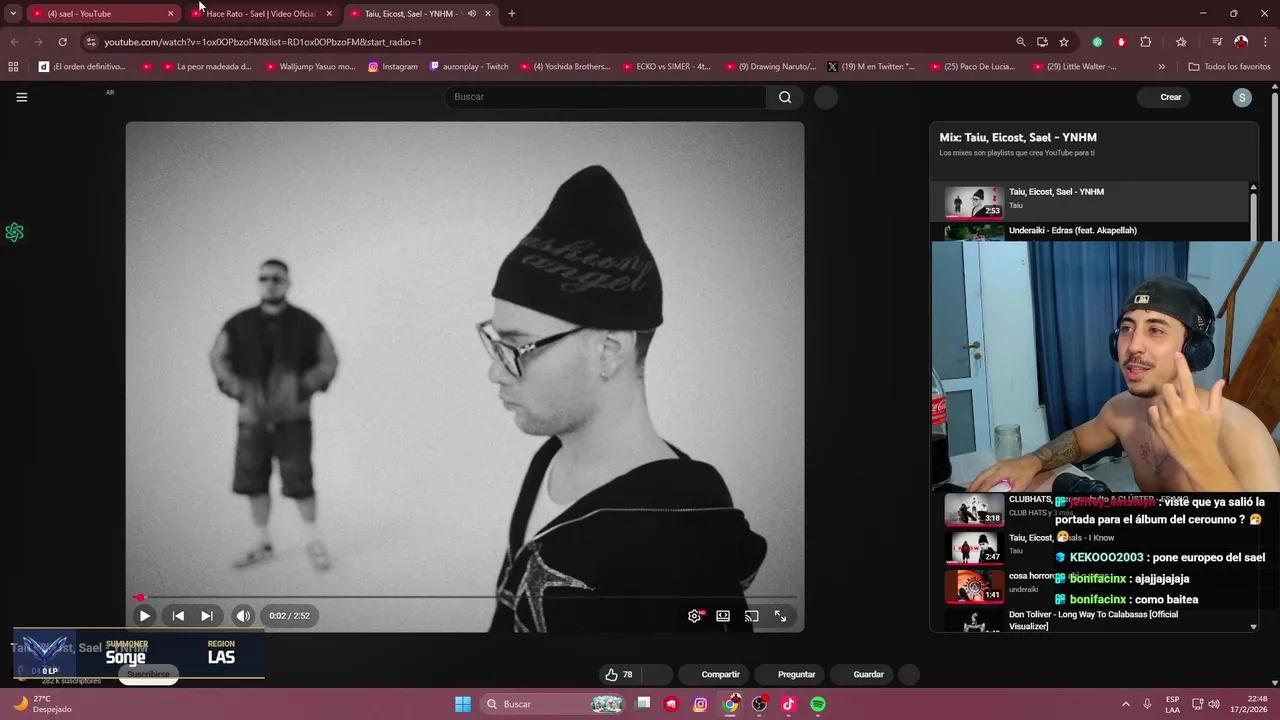Seek using the video progress bar

tap(465, 598)
